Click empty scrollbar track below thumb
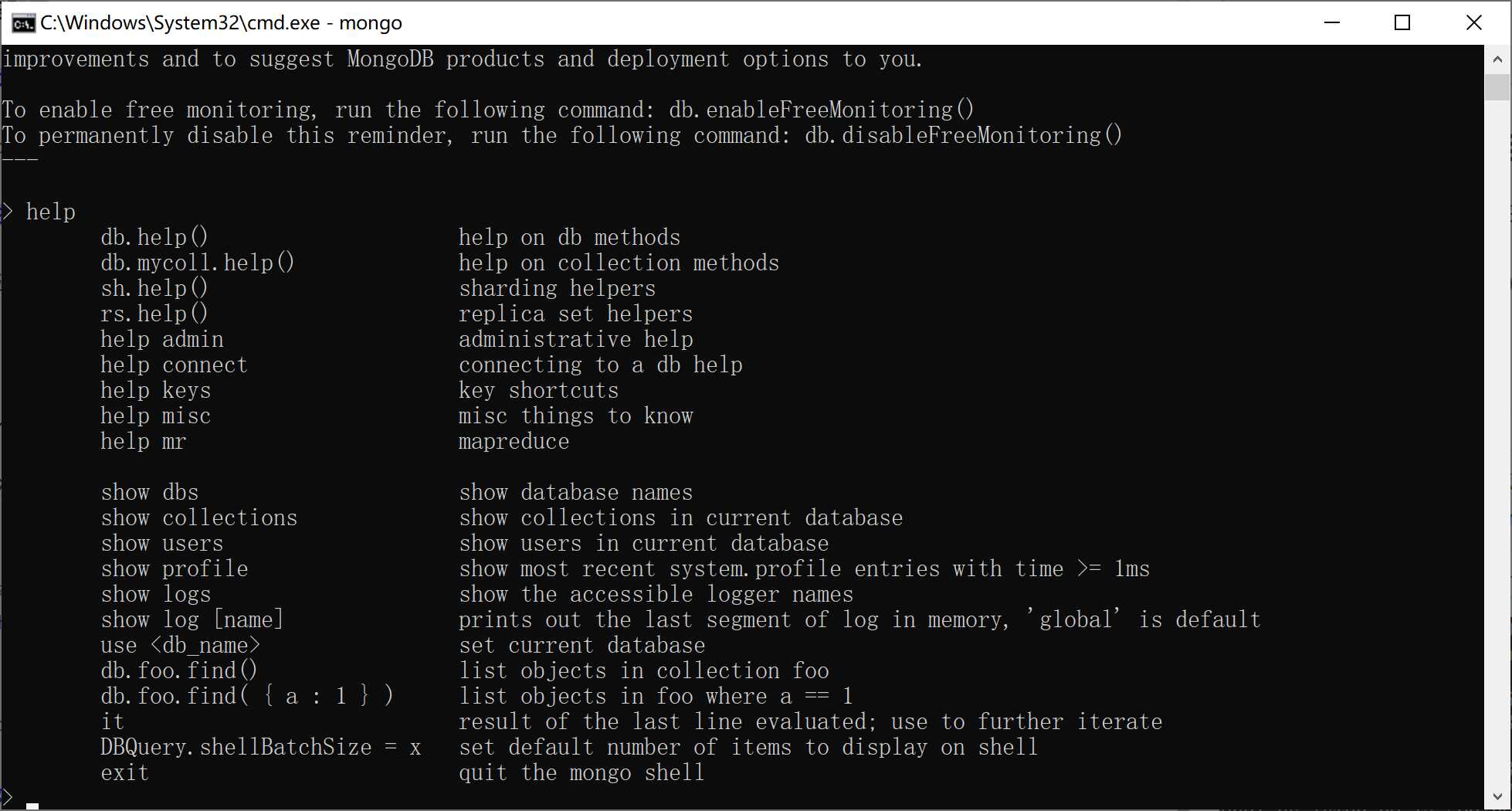The height and width of the screenshot is (811, 1512). point(1497,440)
